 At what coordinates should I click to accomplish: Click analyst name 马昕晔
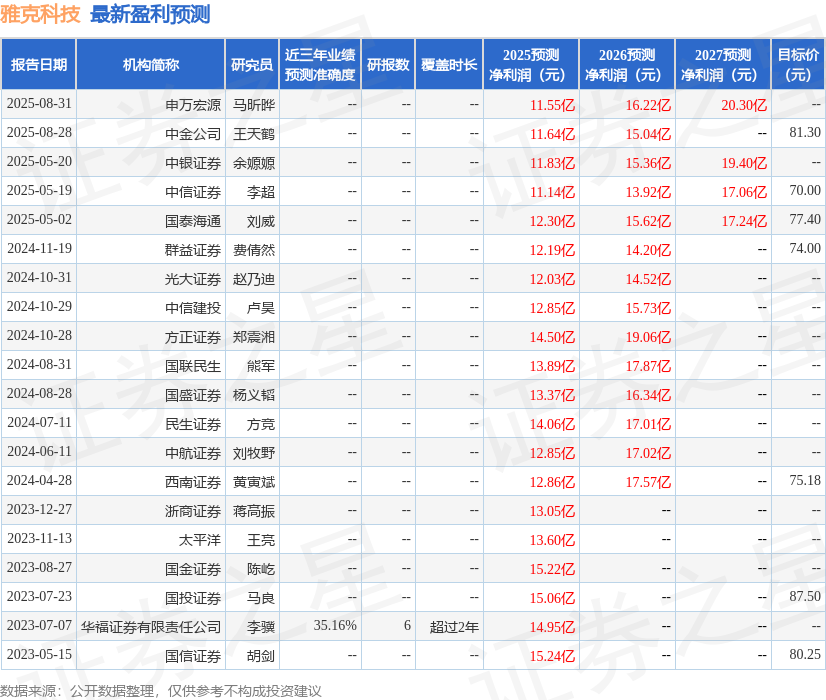coord(254,105)
